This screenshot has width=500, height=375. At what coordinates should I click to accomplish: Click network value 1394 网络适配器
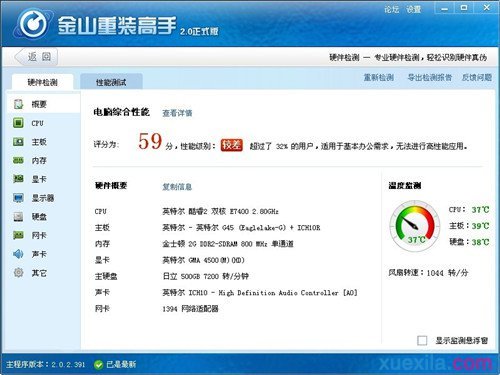point(190,309)
